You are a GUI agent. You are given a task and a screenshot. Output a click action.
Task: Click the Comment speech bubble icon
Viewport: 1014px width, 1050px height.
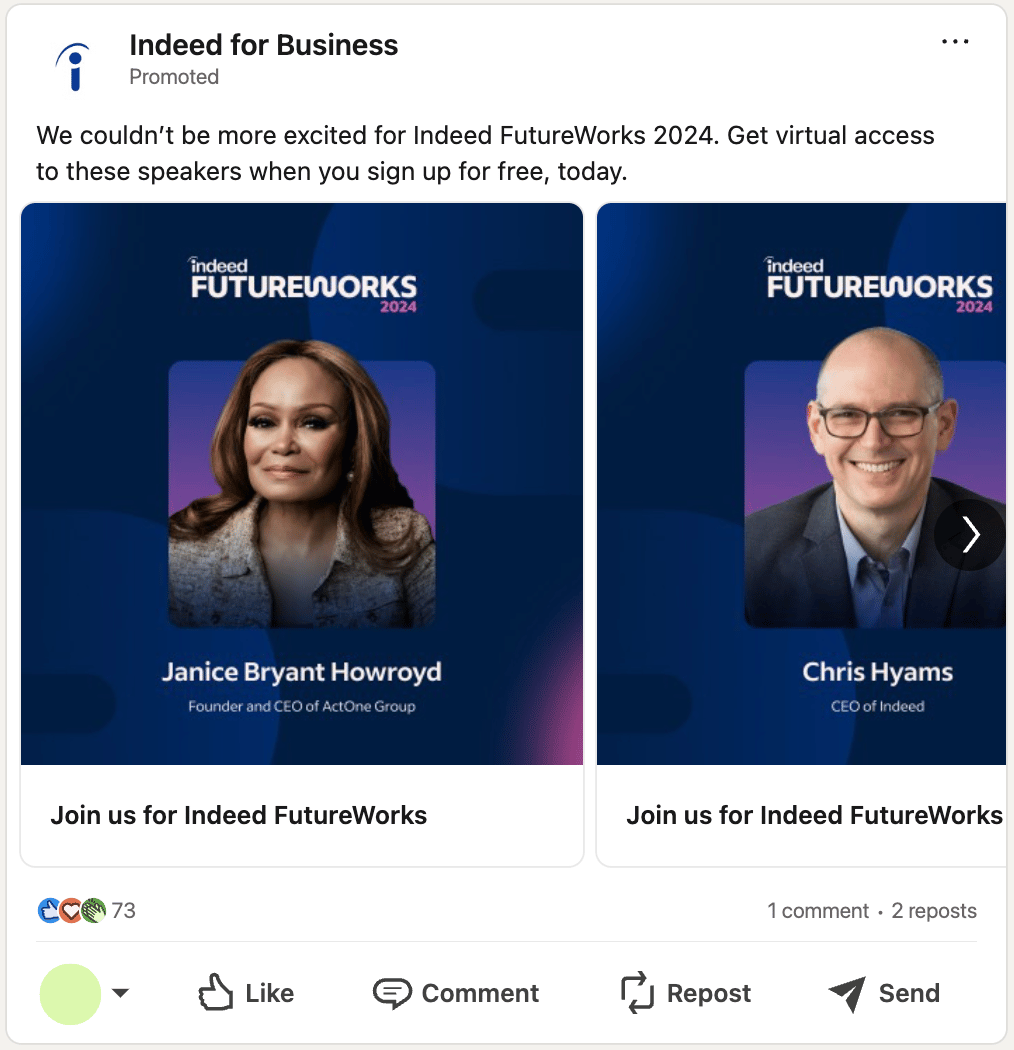392,993
